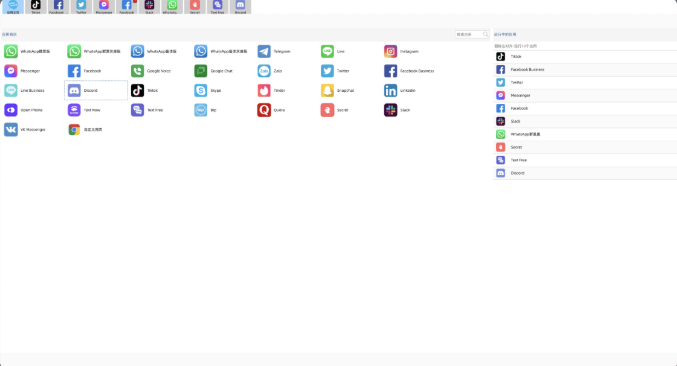This screenshot has width=677, height=366.
Task: Switch to the Discord tab
Action: tap(240, 7)
